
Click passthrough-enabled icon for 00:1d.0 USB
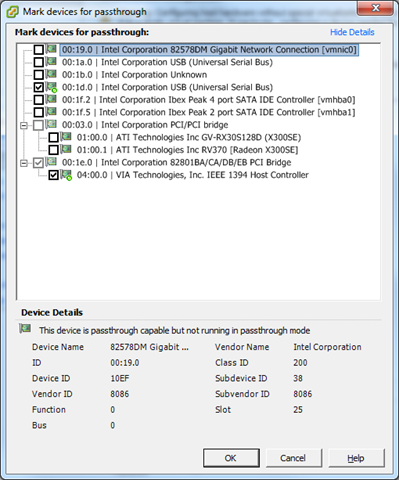click(51, 87)
